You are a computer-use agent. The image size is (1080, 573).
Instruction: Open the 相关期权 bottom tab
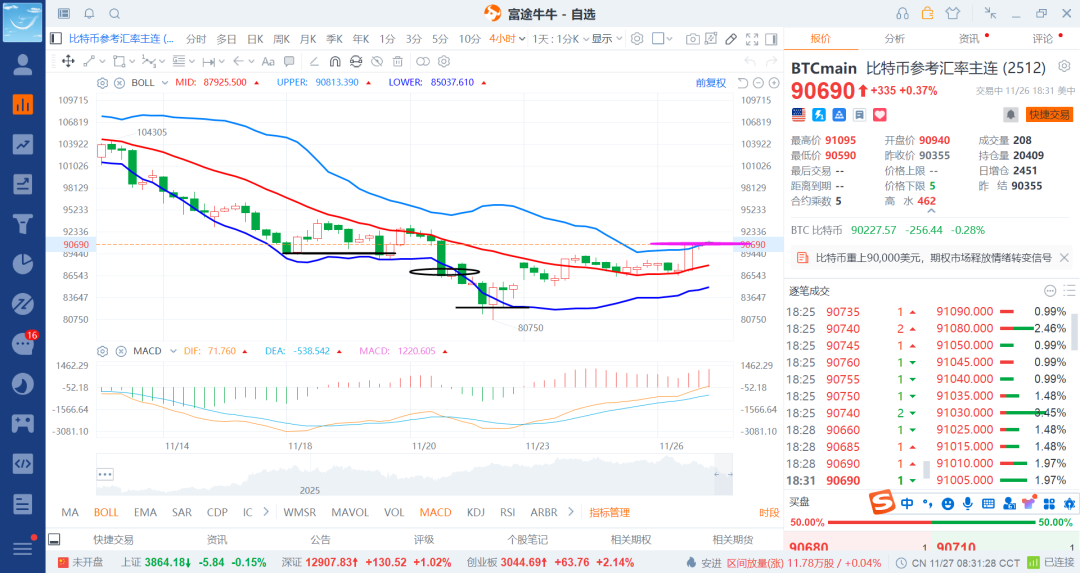[x=630, y=540]
